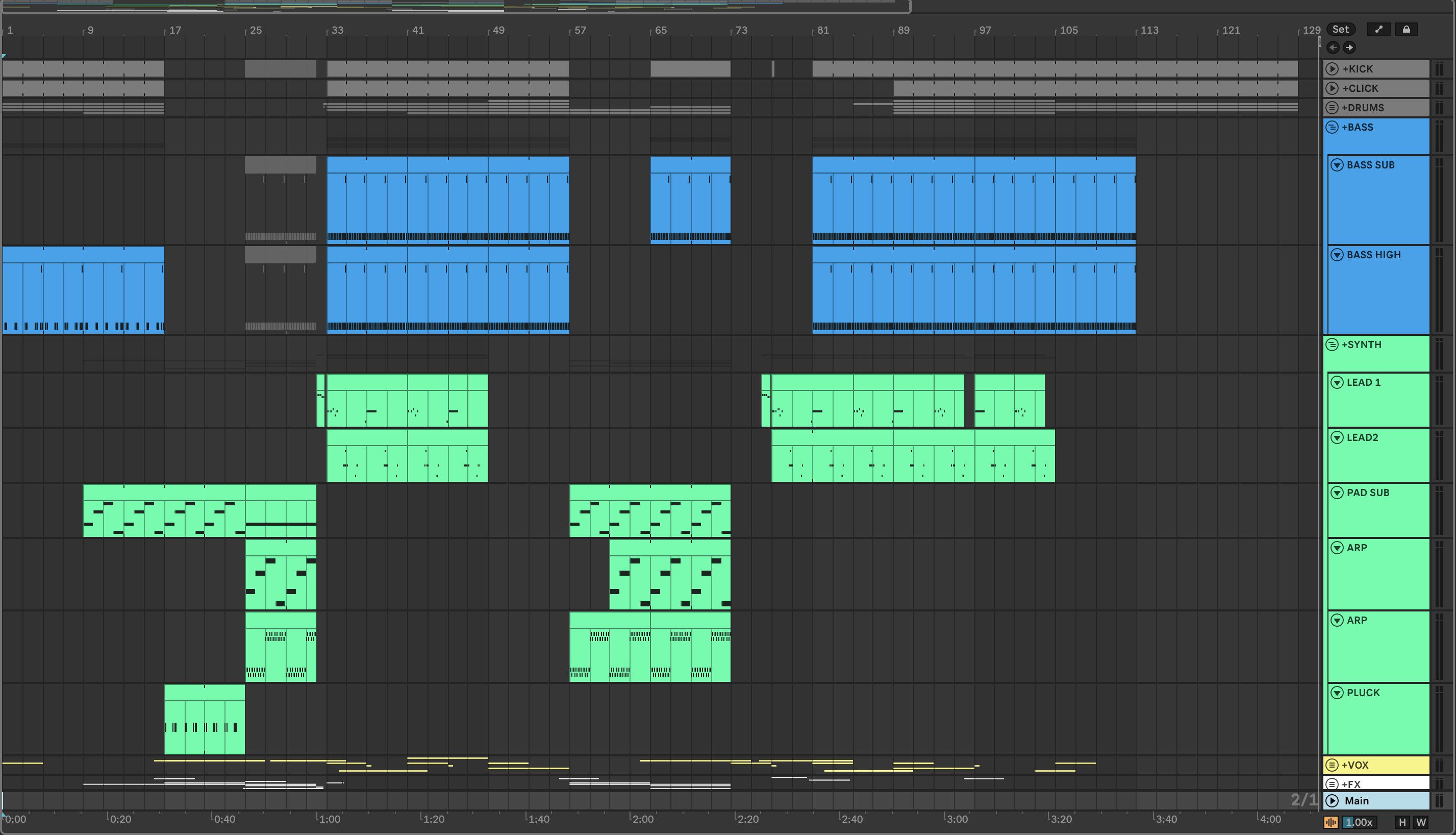Collapse the +SYNTH group track
This screenshot has height=835, width=1456.
pyautogui.click(x=1332, y=345)
